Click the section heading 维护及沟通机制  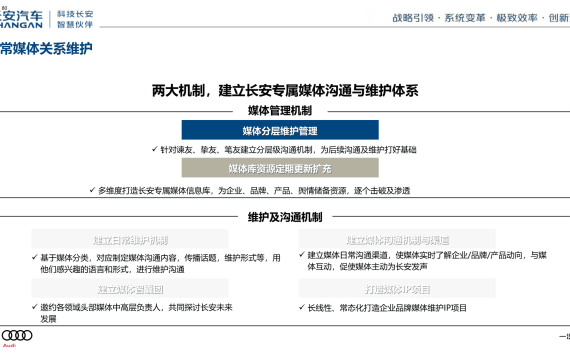(285, 217)
